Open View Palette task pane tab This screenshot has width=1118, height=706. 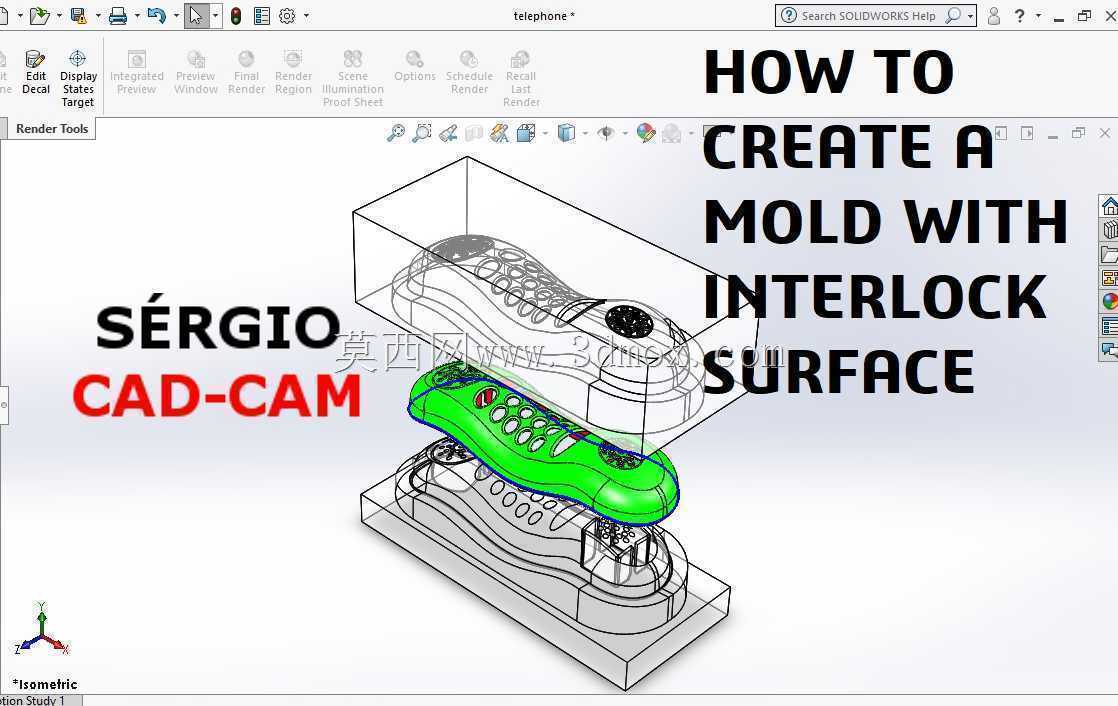[x=1109, y=278]
